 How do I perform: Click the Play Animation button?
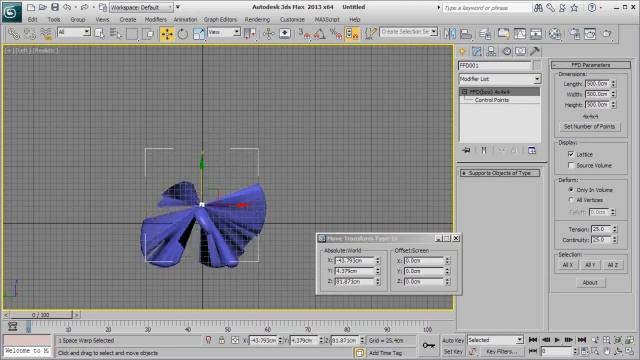point(557,340)
